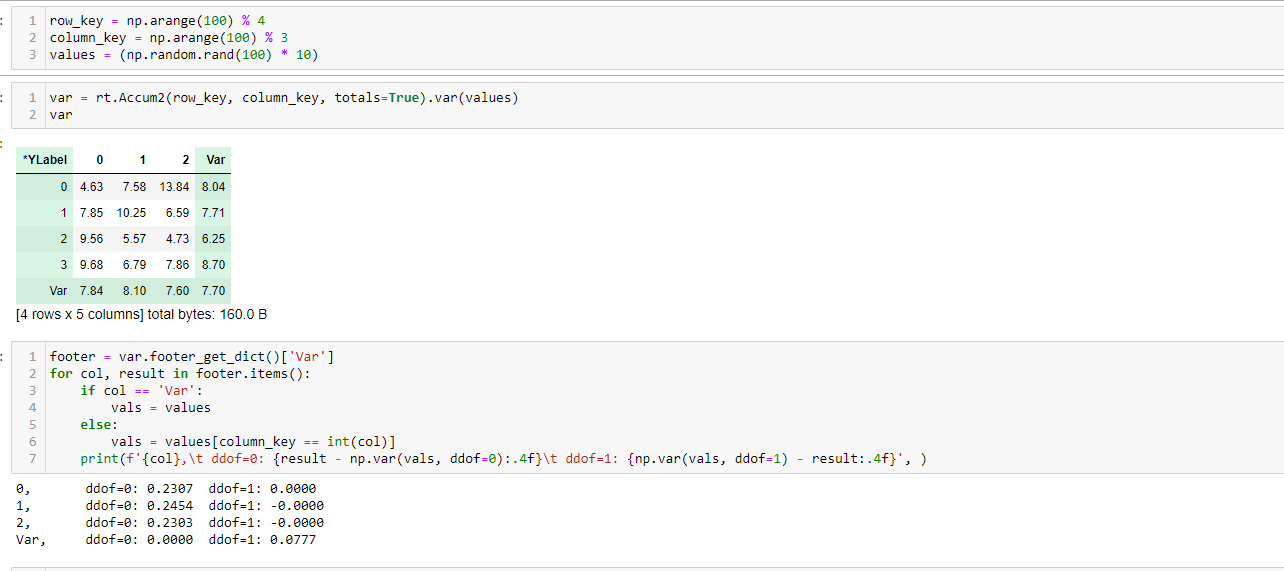Click the 'vals = values' line

(161, 407)
